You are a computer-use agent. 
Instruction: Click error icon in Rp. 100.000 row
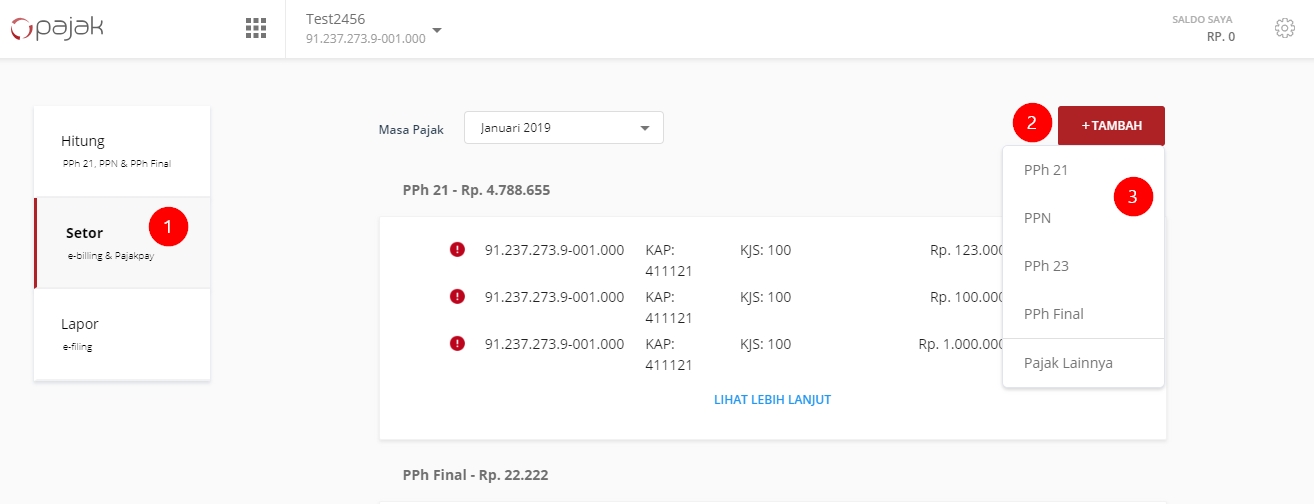click(x=458, y=297)
